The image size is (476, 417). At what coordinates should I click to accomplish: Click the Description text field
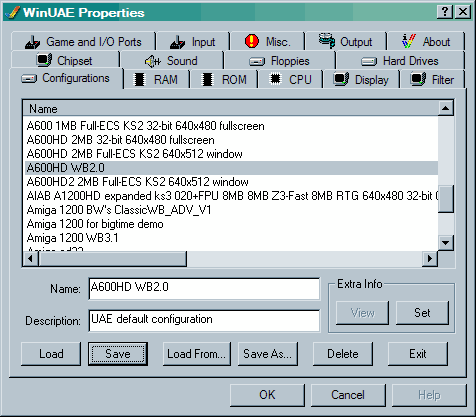204,320
